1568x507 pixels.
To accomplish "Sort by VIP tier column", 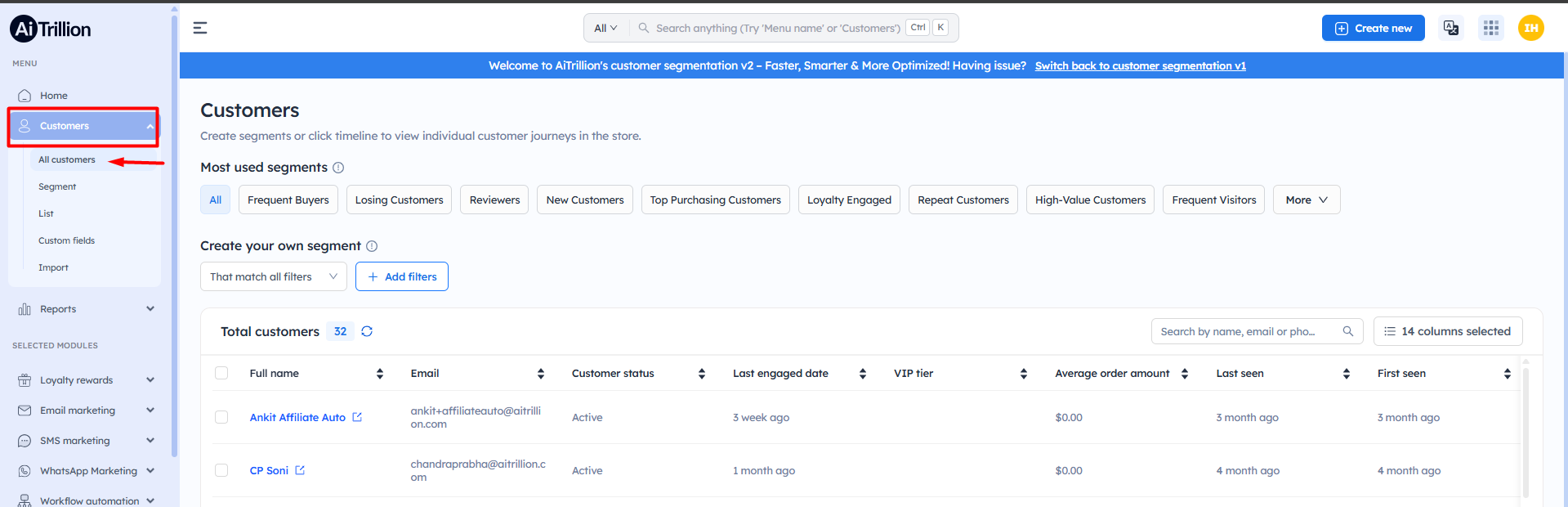I will point(1024,374).
